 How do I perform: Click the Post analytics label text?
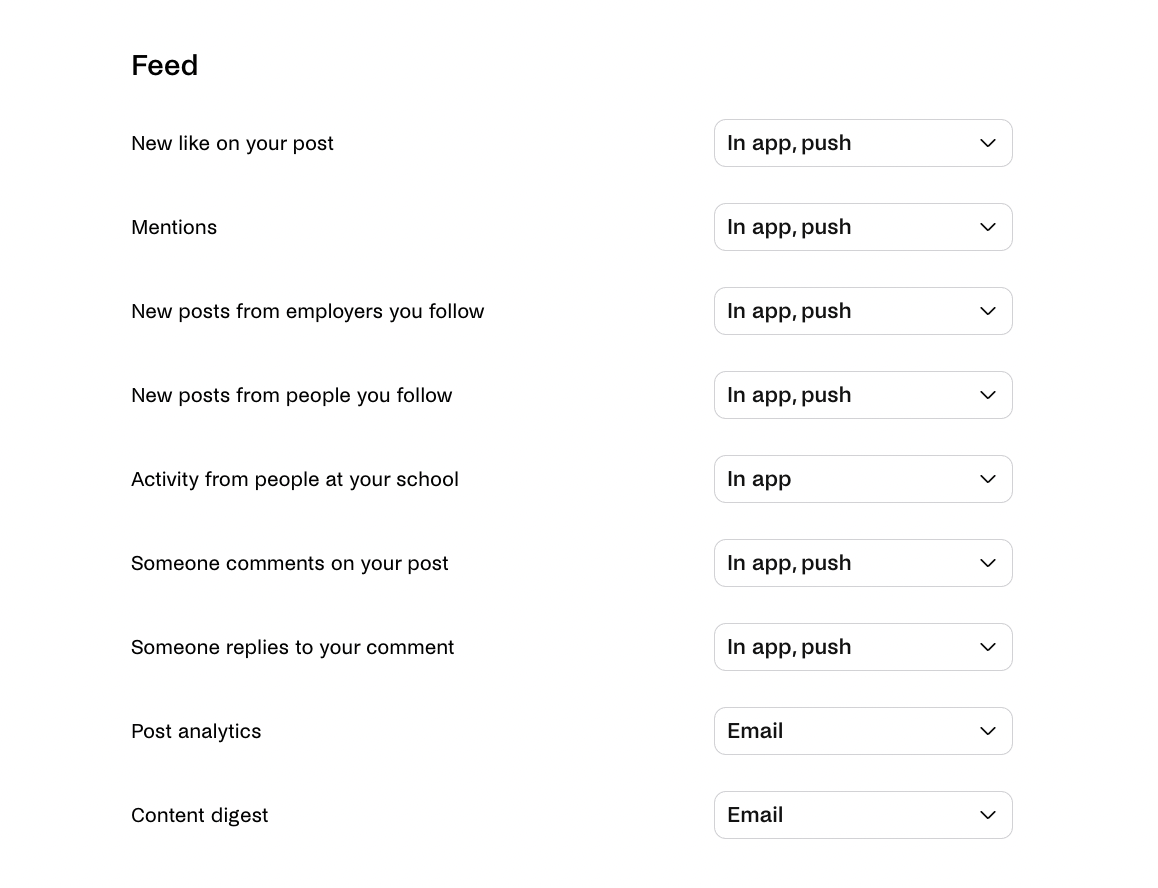(x=196, y=731)
